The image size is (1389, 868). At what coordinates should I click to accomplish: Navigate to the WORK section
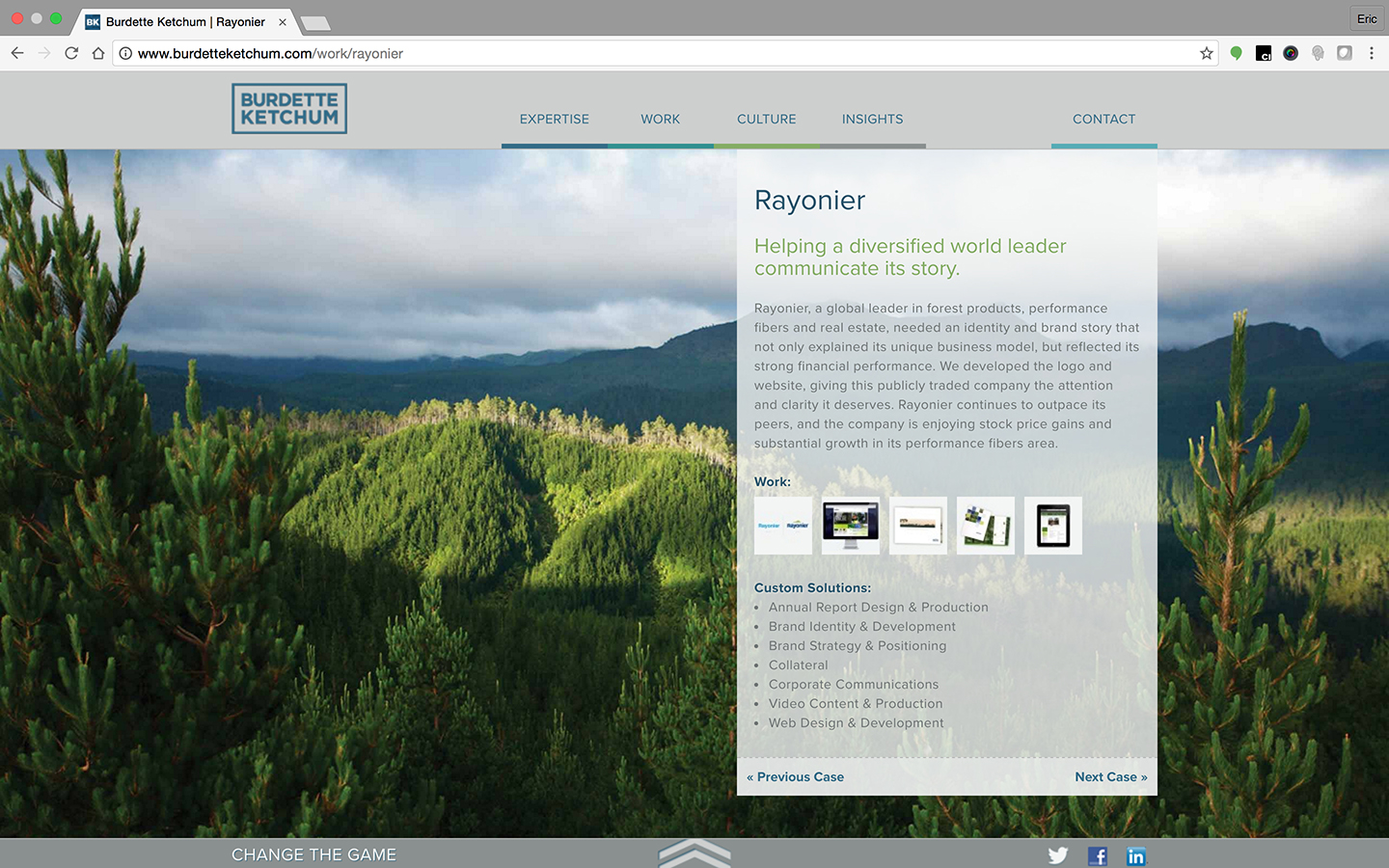[660, 119]
